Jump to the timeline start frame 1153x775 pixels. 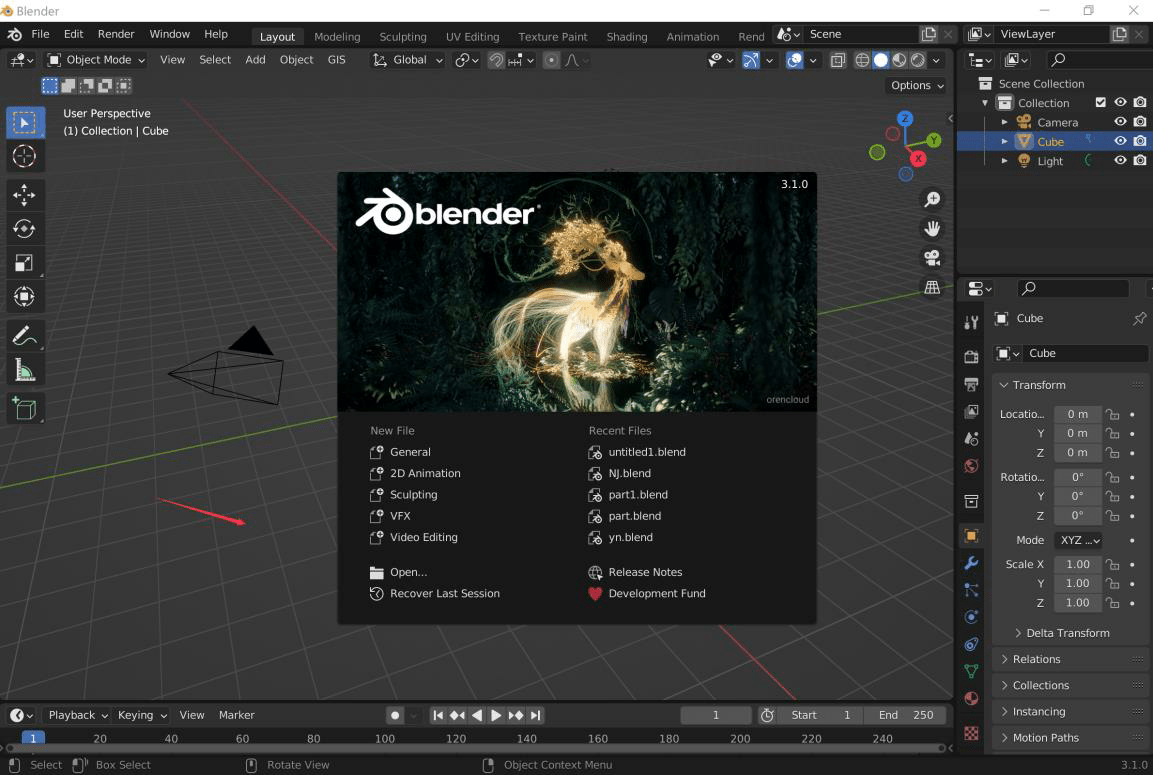(438, 715)
